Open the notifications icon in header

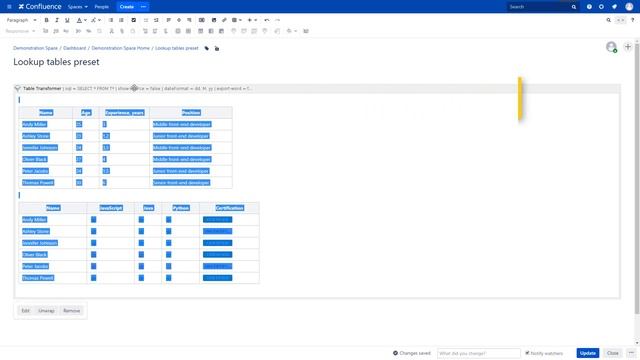tap(614, 7)
